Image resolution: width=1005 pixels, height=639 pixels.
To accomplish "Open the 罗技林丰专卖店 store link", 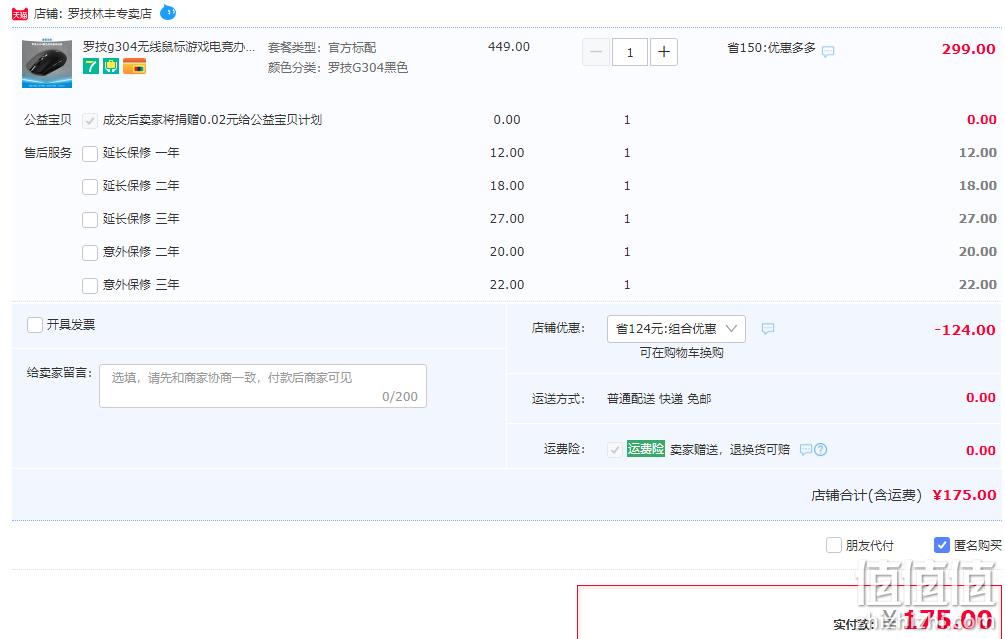I will click(x=110, y=13).
